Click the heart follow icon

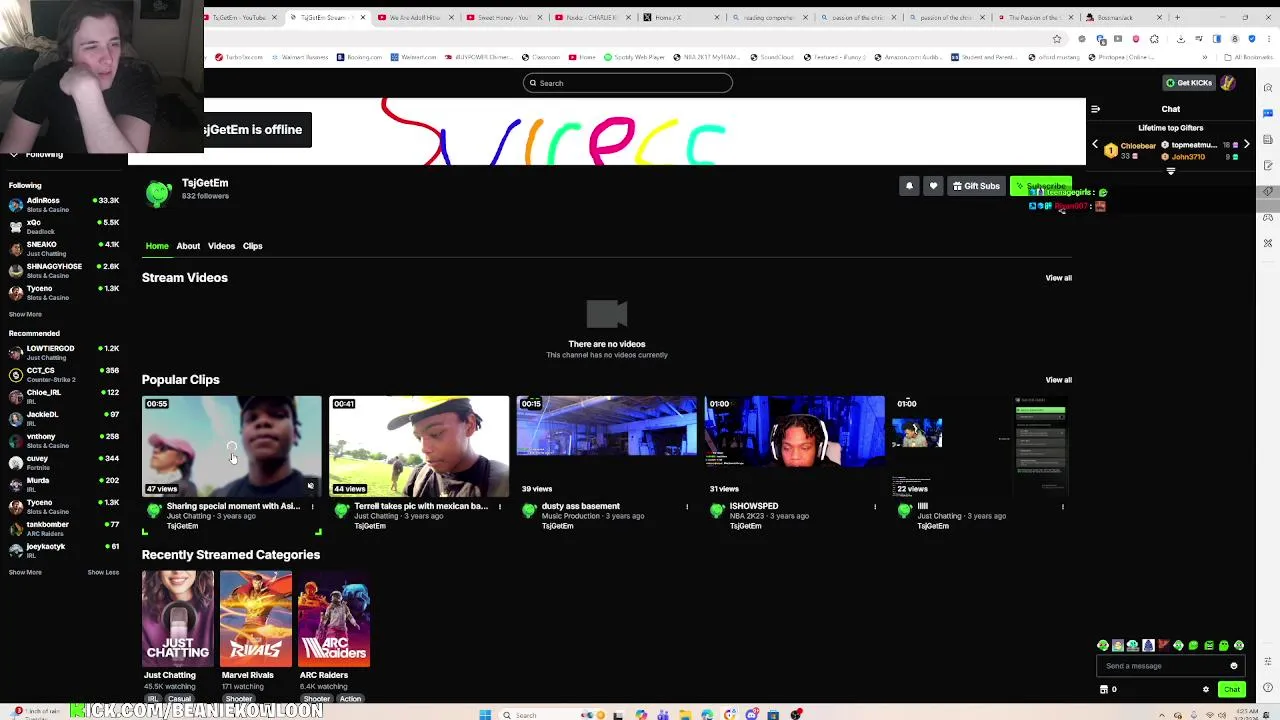[x=933, y=186]
